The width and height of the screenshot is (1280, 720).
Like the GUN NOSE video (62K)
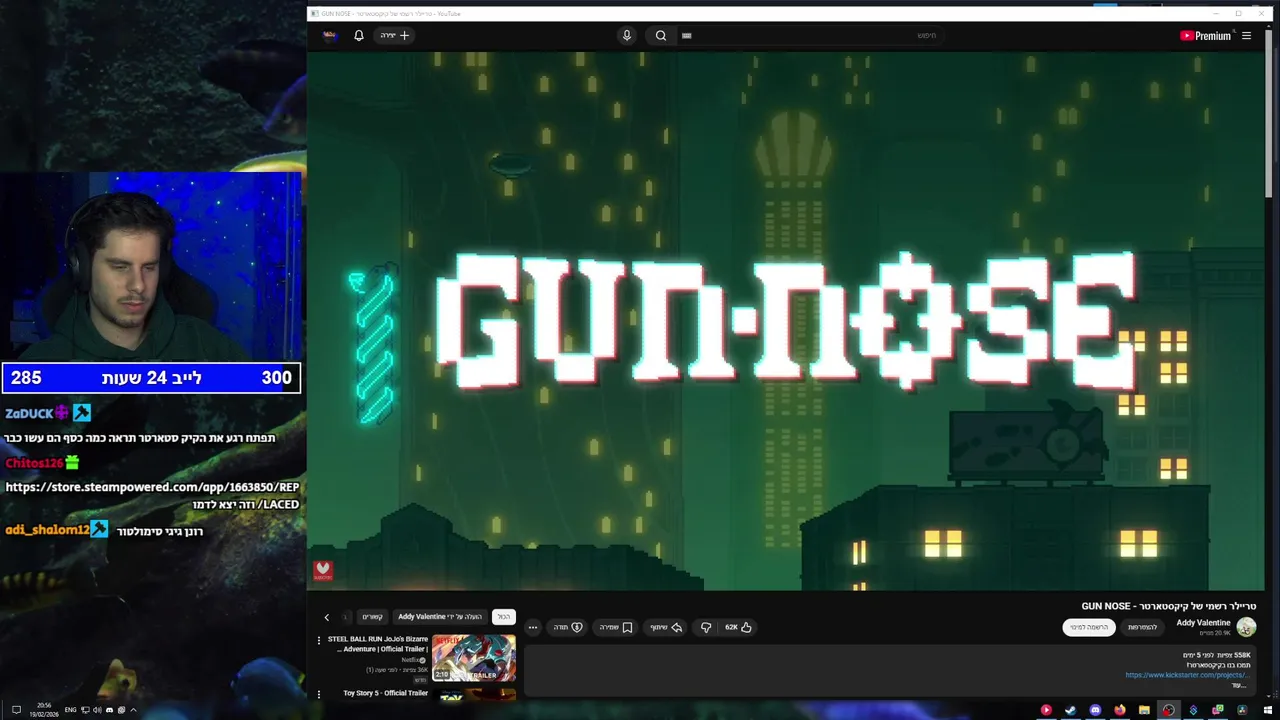(x=738, y=627)
